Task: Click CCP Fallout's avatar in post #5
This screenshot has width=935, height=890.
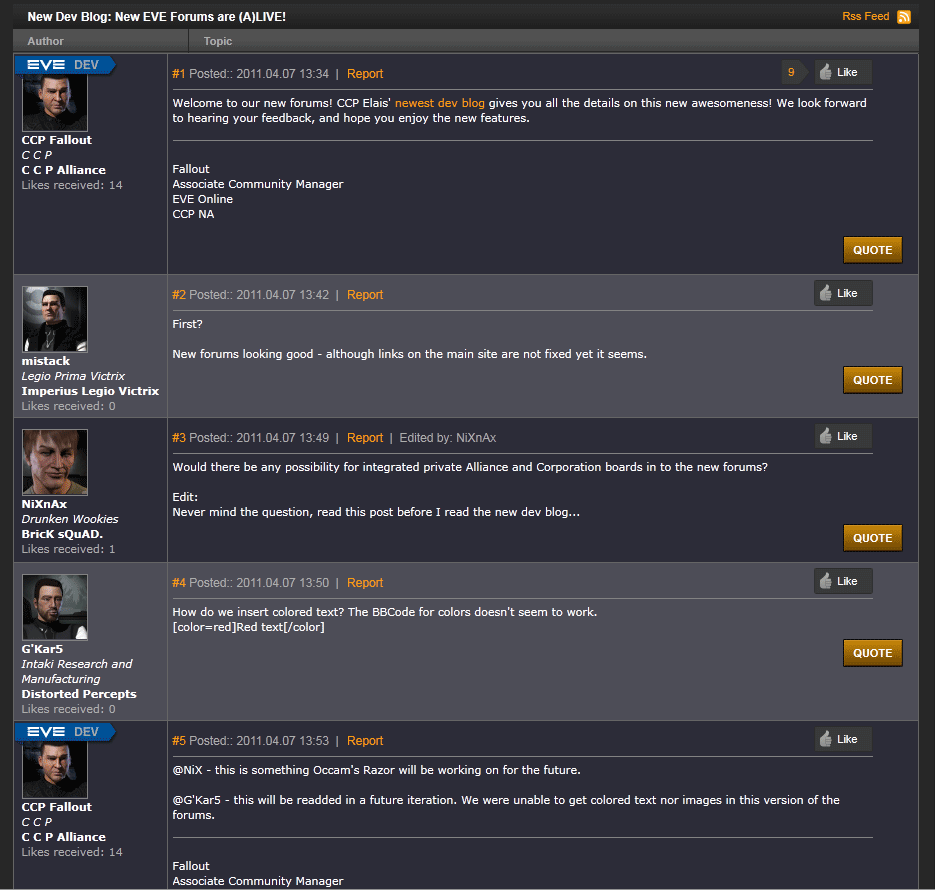Action: [55, 770]
